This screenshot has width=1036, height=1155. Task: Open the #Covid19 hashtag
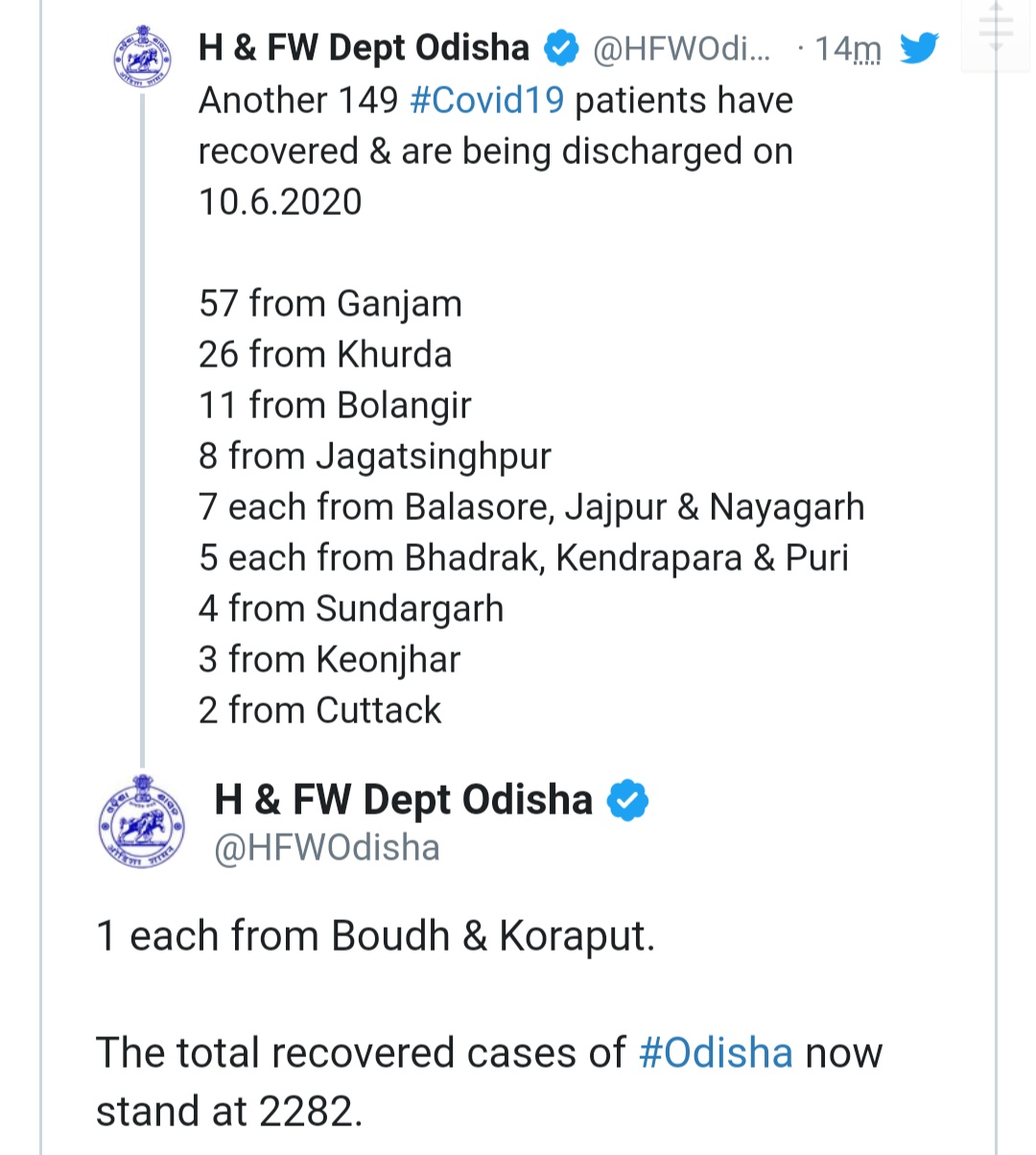(486, 101)
